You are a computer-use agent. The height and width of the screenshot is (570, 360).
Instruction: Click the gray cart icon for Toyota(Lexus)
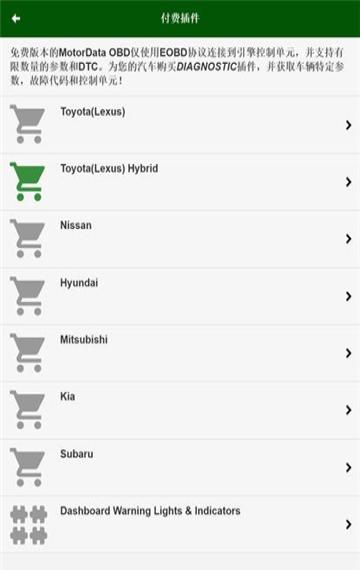[x=28, y=124]
